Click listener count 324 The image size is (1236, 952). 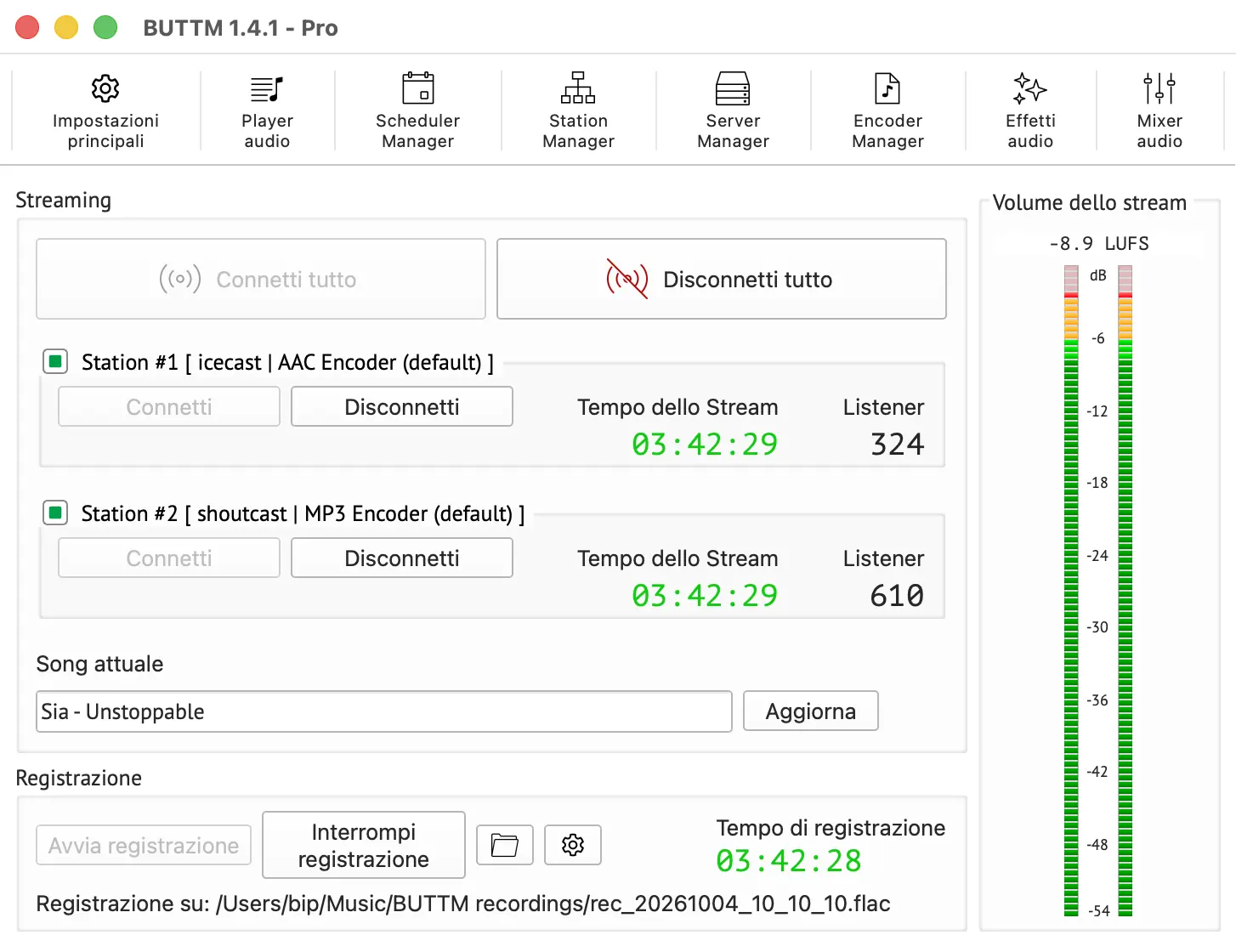[x=897, y=444]
